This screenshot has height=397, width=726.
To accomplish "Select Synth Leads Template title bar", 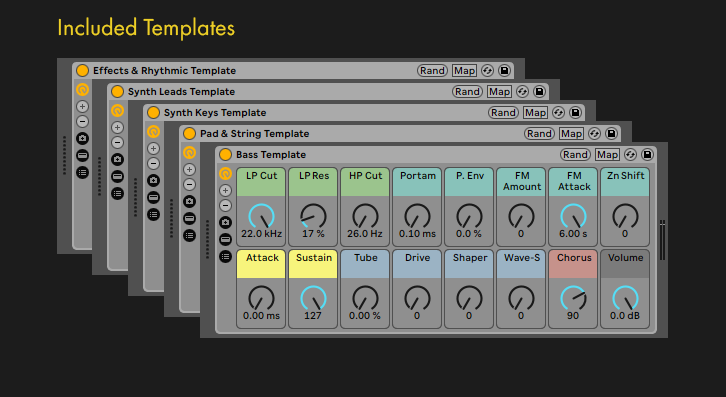I will pyautogui.click(x=328, y=92).
